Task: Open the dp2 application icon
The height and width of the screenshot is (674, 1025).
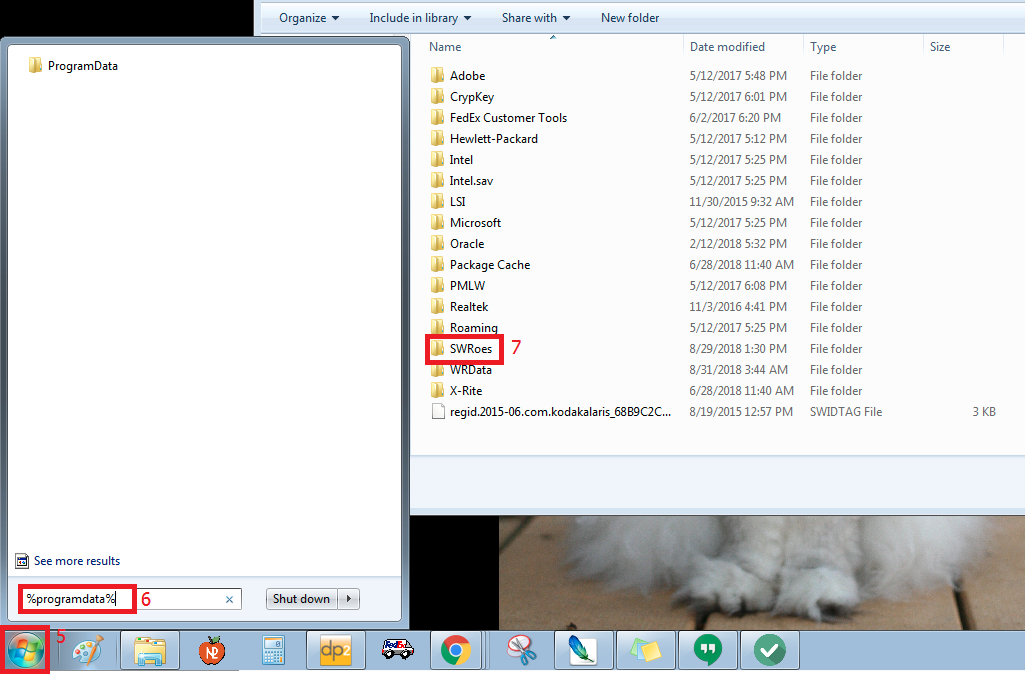Action: [x=335, y=651]
